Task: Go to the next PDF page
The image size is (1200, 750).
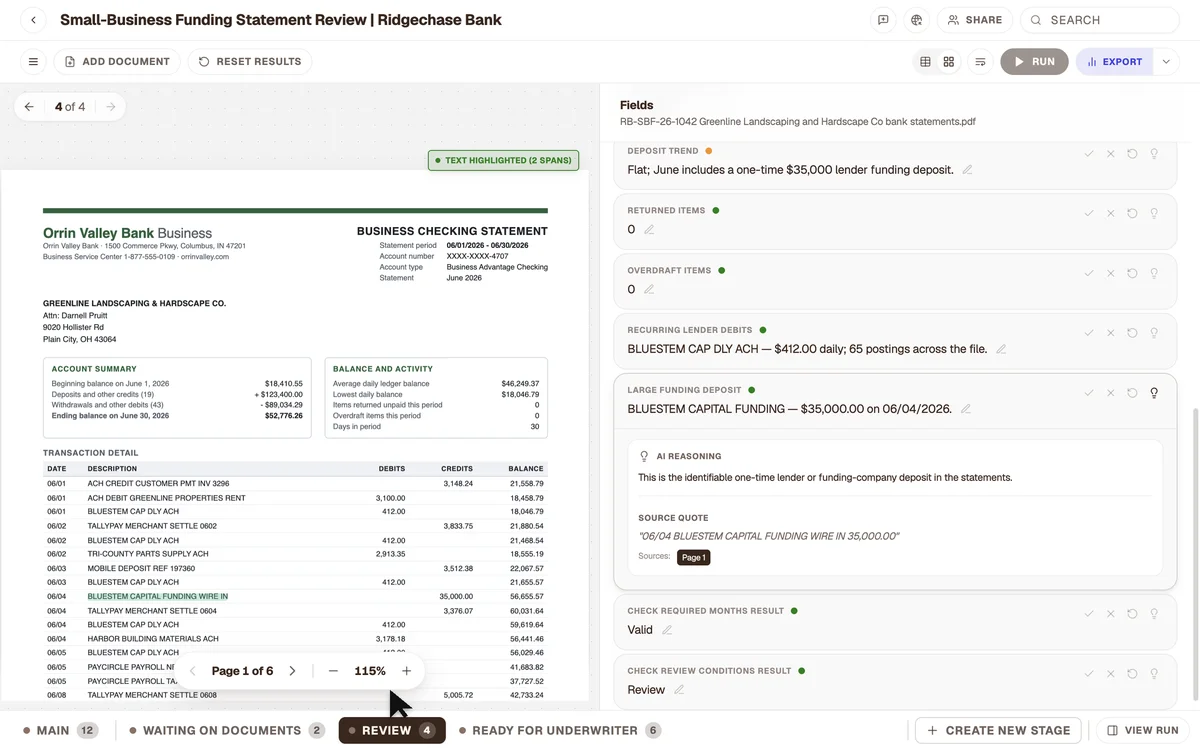Action: (292, 671)
